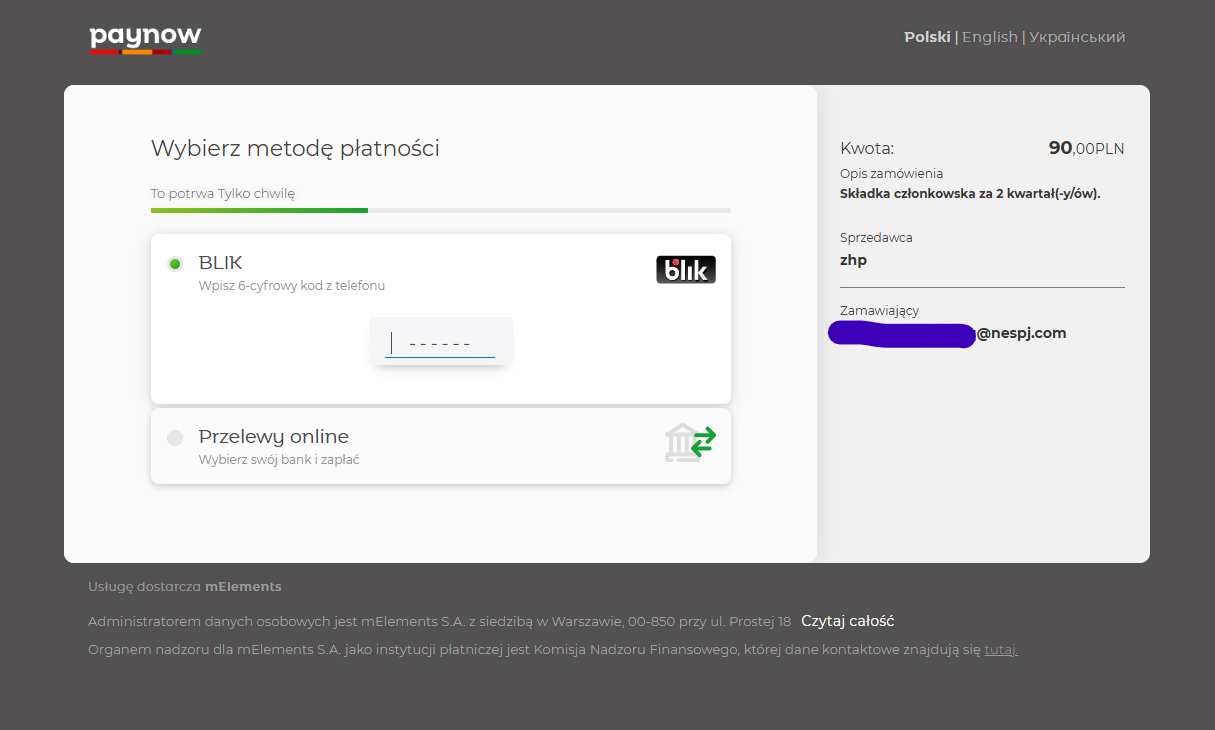
Task: Switch language to English
Action: 989,37
